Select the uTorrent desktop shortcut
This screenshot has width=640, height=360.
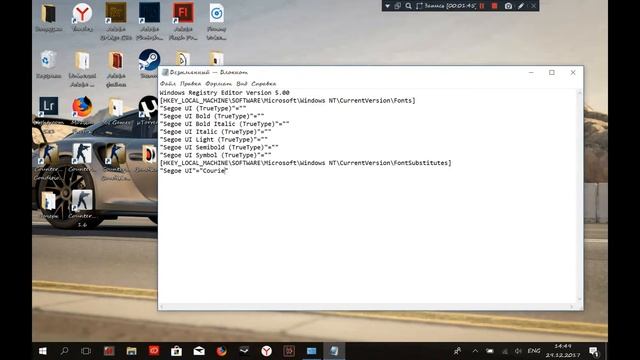coord(147,111)
